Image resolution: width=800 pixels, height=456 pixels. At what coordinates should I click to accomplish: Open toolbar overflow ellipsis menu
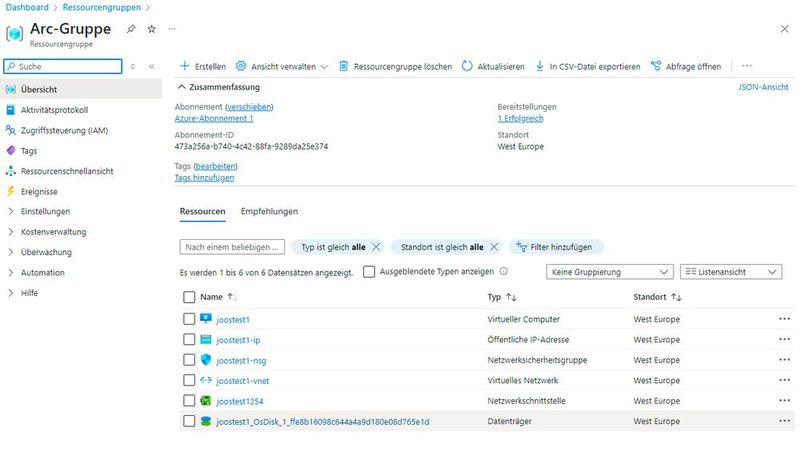pos(747,66)
